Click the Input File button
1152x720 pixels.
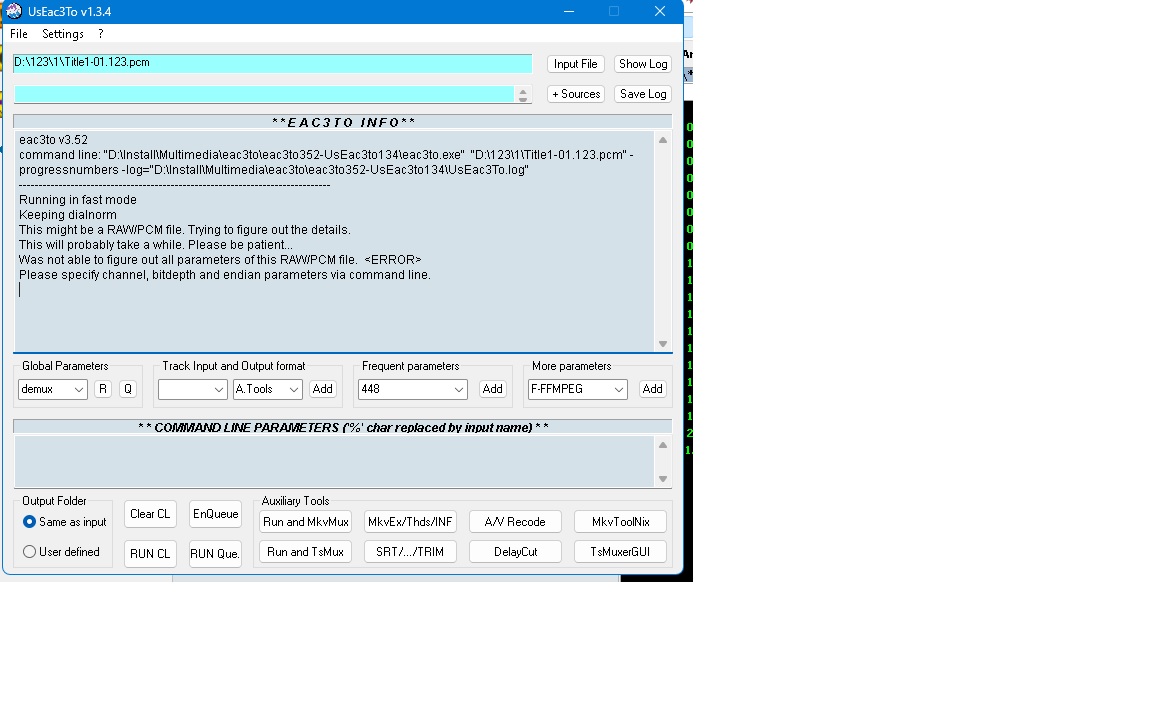coord(575,64)
